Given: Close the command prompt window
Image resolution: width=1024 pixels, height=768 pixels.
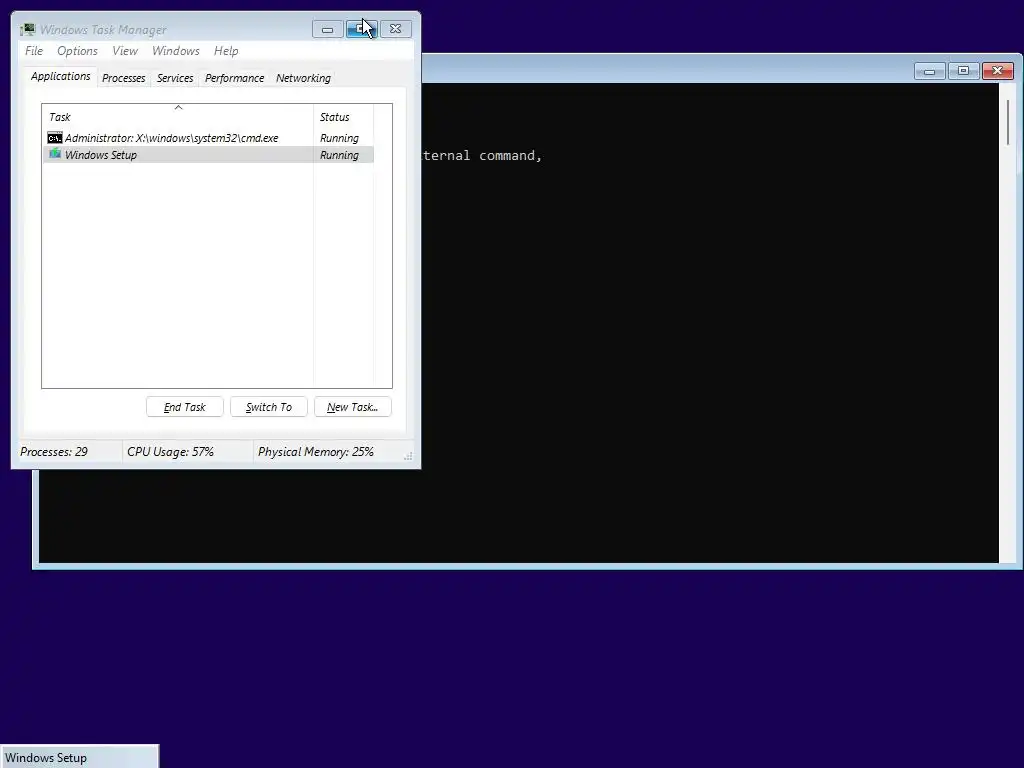Looking at the screenshot, I should [x=998, y=71].
